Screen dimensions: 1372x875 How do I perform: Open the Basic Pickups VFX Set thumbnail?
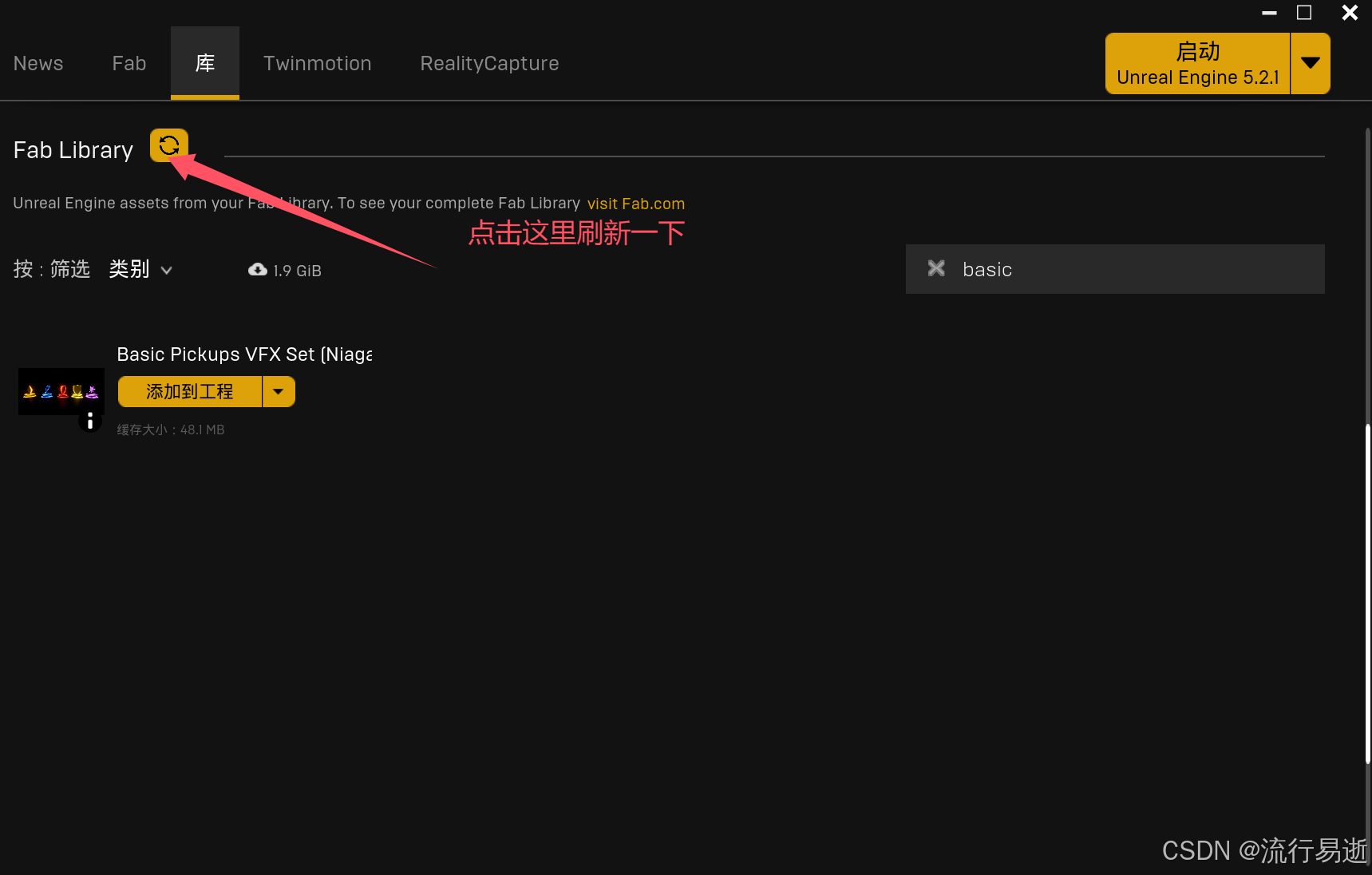coord(61,391)
